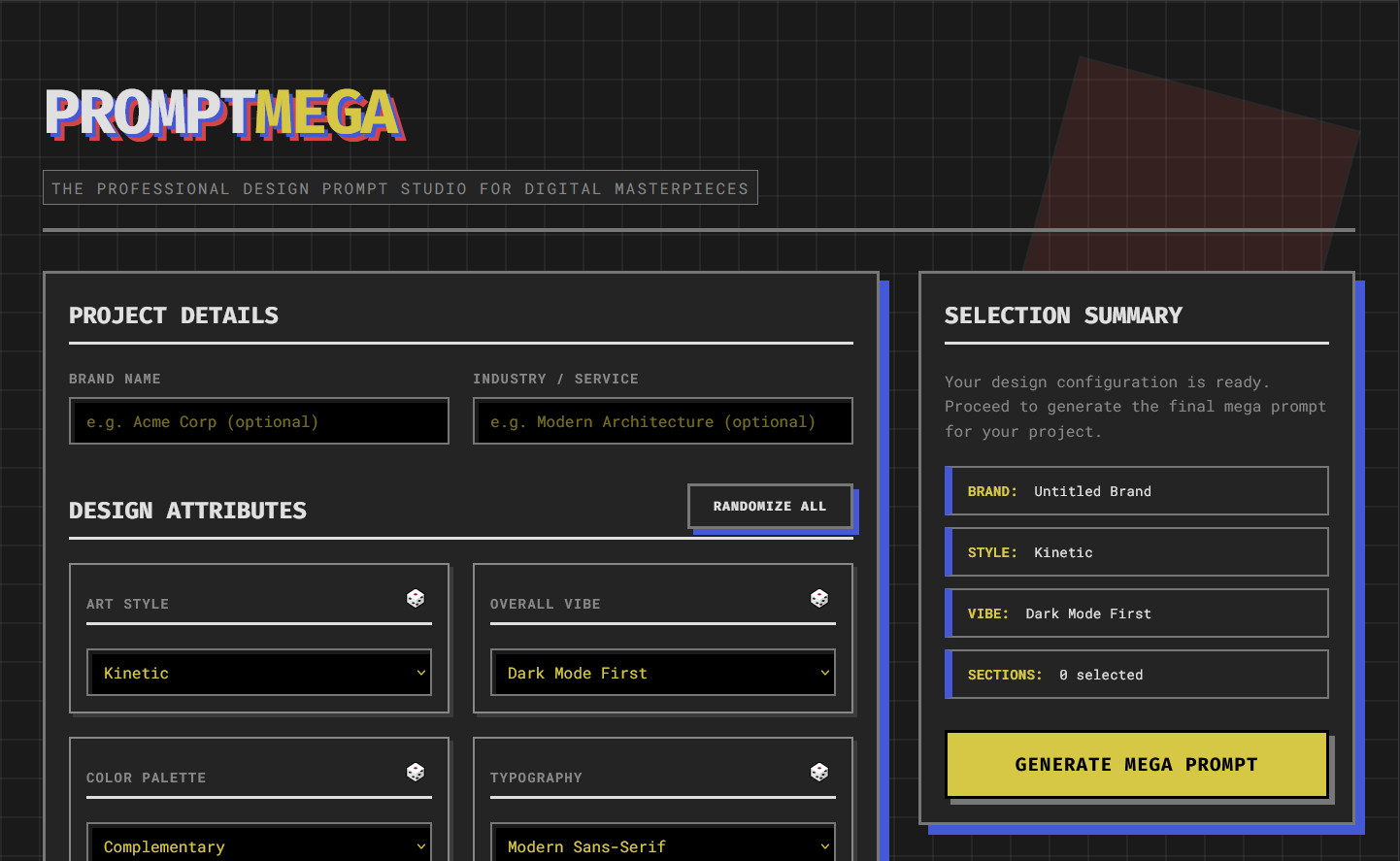
Task: Click the PROMPTMEGA logo
Action: 224,115
